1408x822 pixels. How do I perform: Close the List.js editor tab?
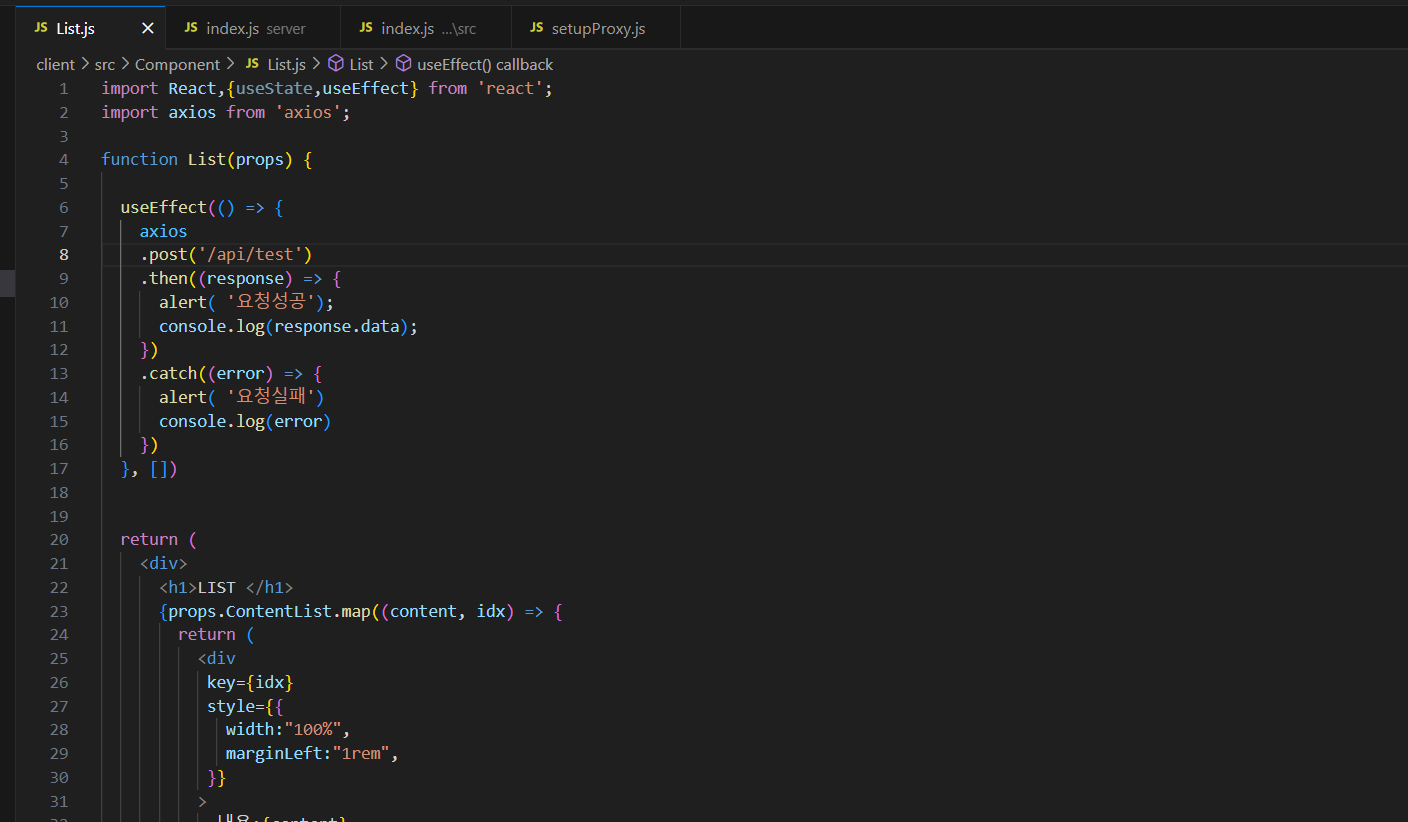click(x=148, y=28)
